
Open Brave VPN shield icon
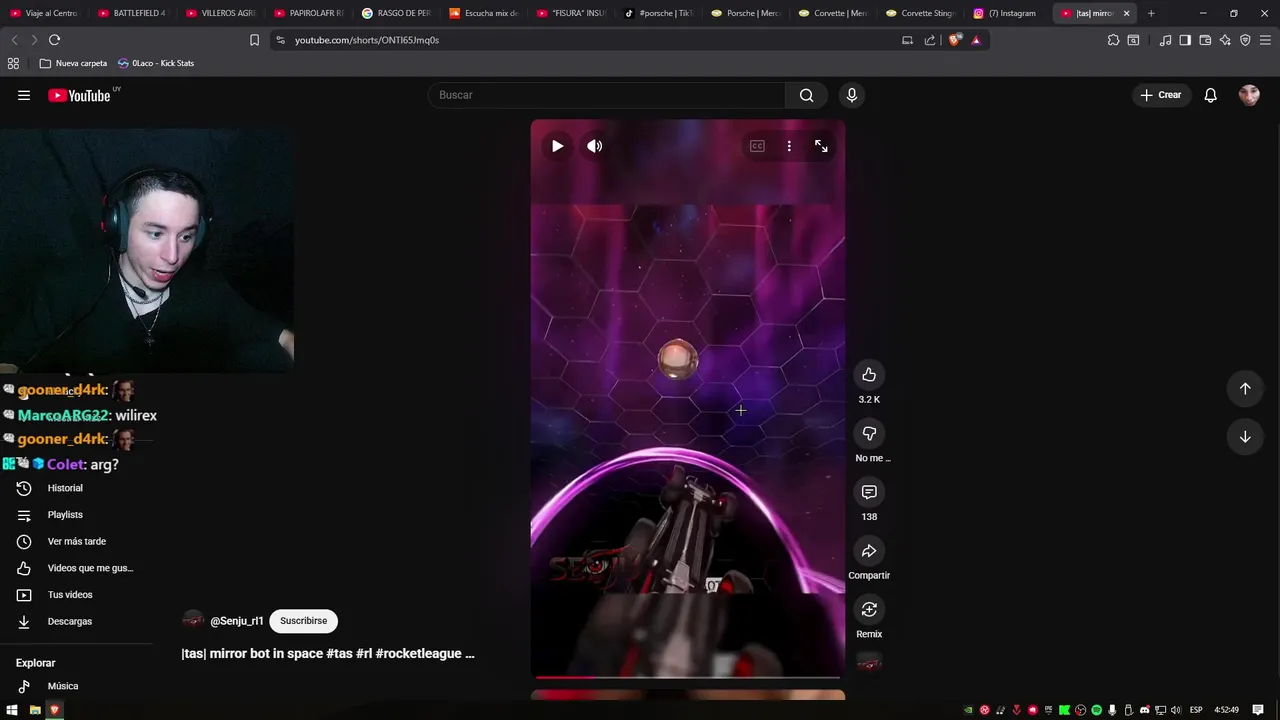pos(1245,40)
